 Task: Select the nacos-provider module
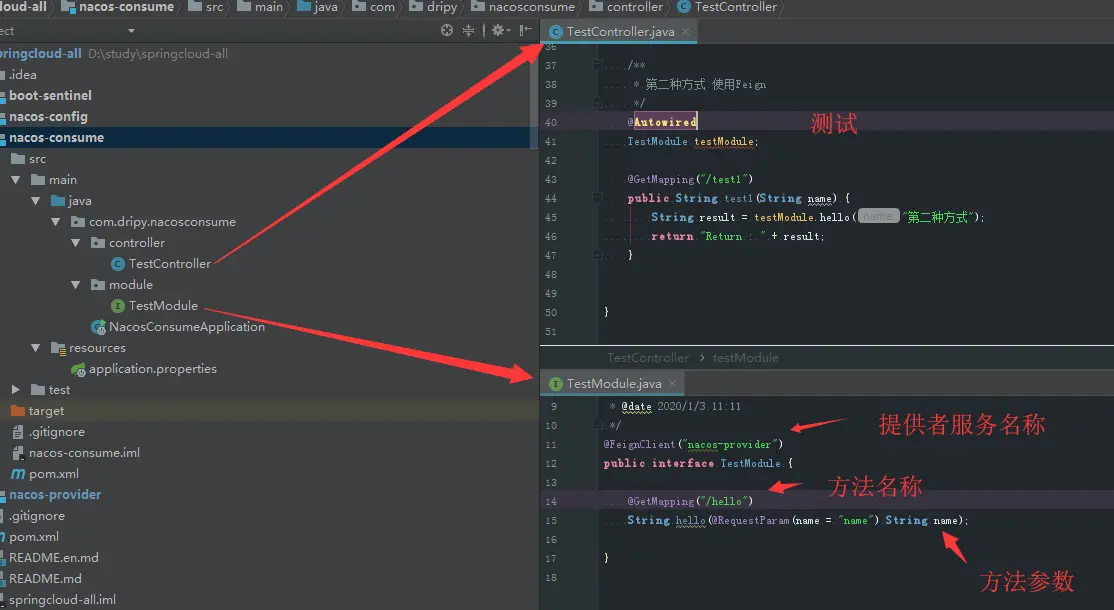pos(51,494)
